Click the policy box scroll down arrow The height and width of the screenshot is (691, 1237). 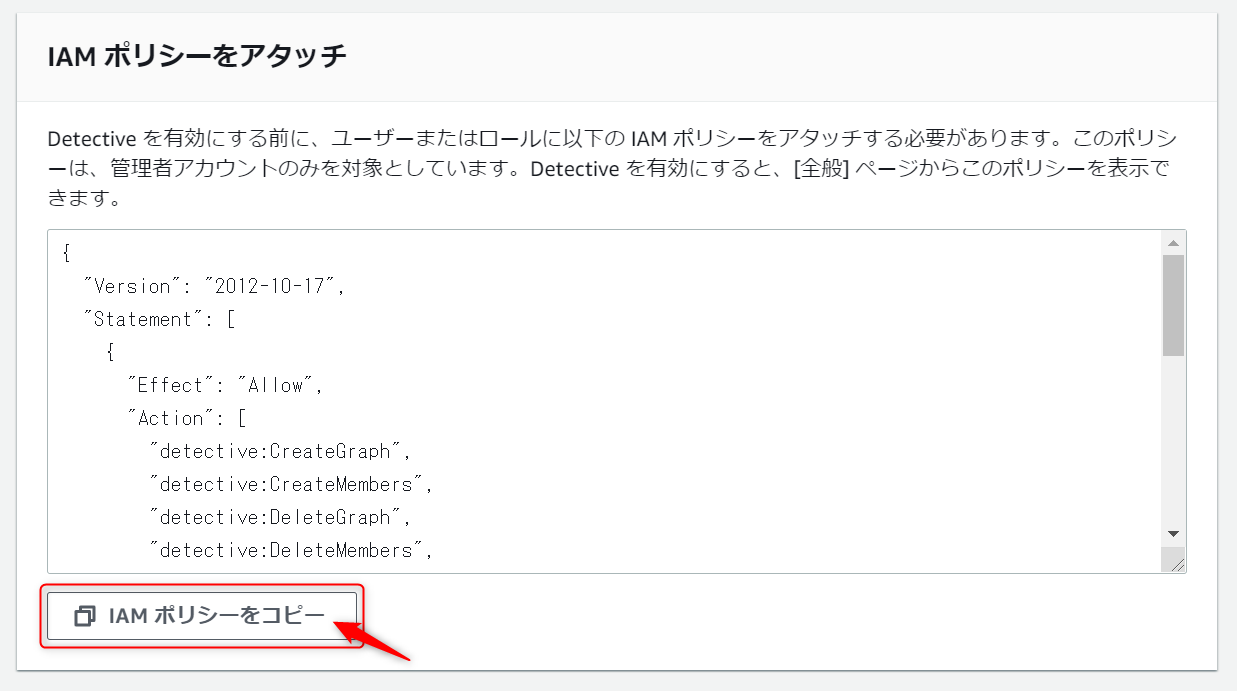tap(1174, 534)
